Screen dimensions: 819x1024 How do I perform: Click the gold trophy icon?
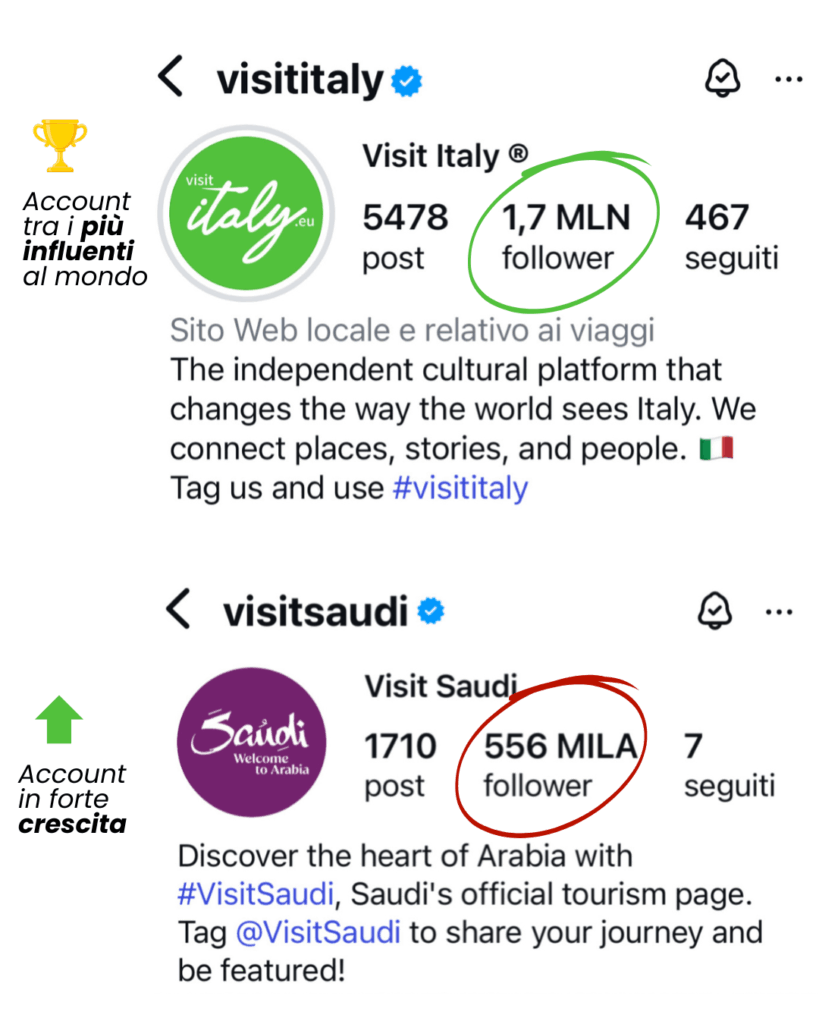click(60, 145)
